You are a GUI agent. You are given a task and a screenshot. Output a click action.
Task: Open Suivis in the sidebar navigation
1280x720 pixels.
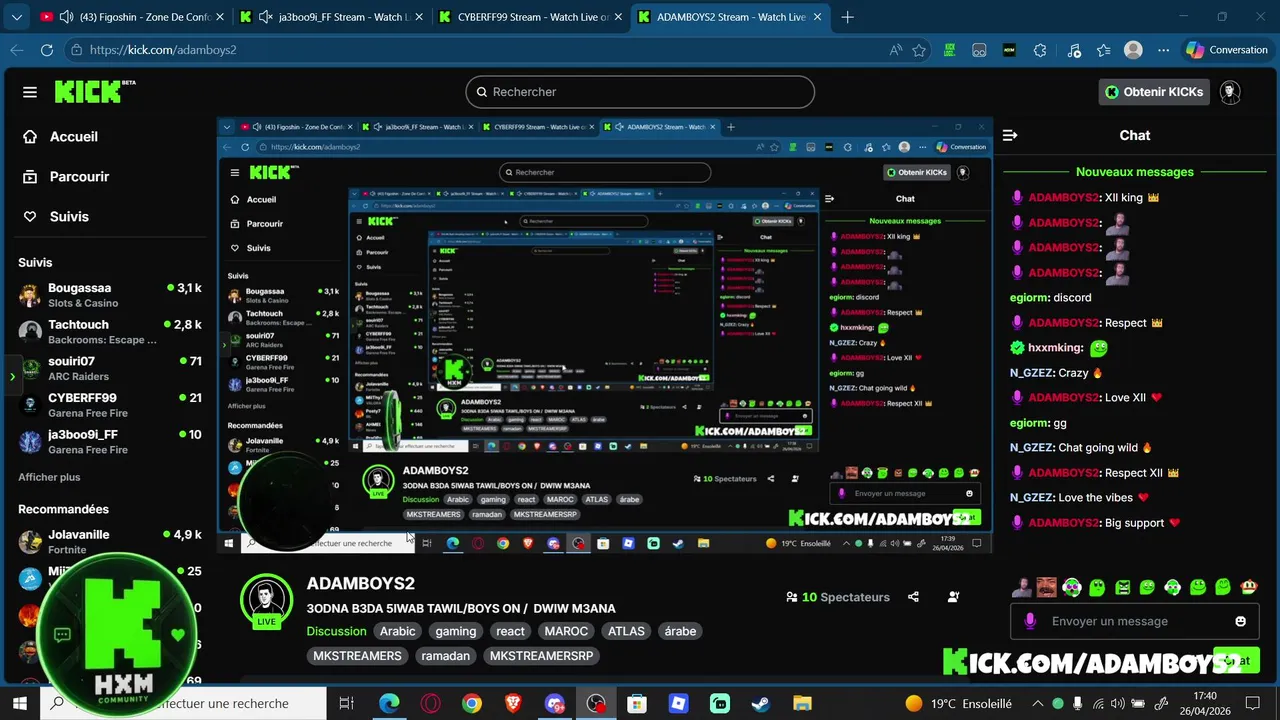pos(56,216)
